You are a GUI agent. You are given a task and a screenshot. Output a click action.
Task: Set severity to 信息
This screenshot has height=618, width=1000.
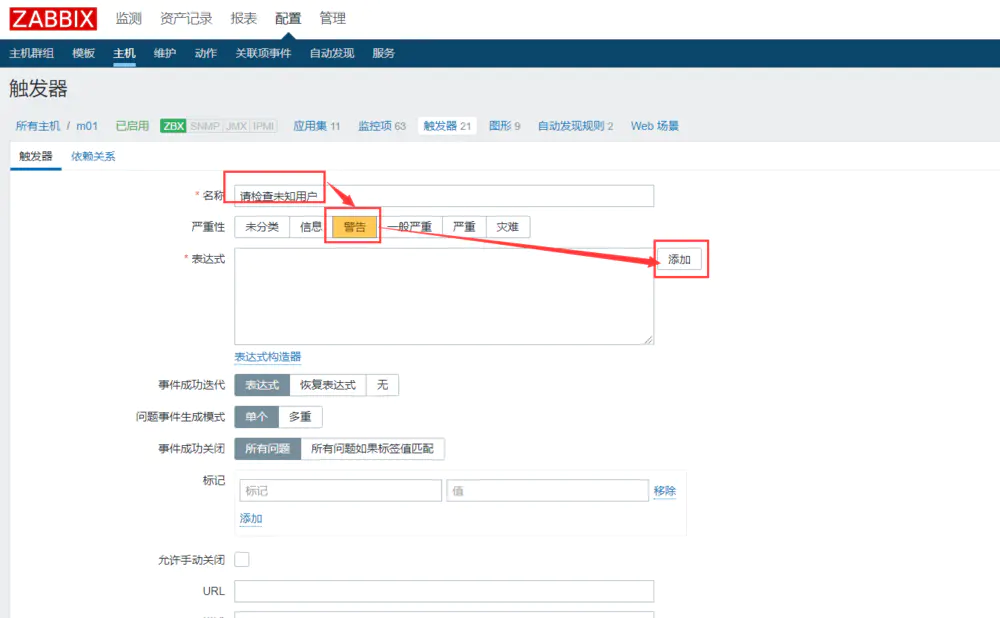pos(311,226)
